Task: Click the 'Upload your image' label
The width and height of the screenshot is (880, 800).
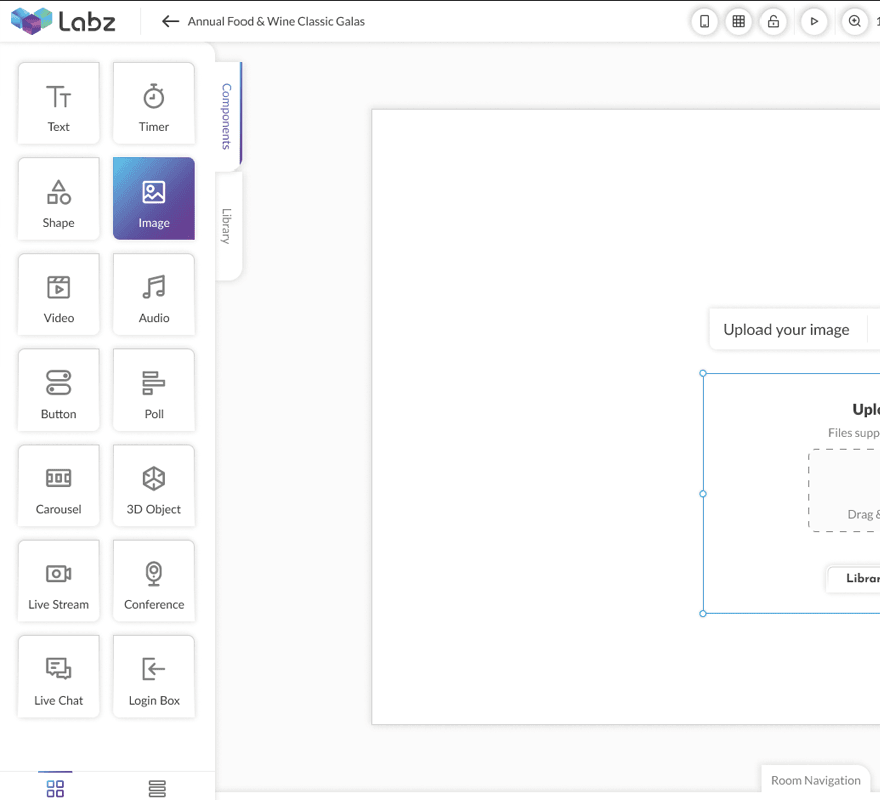Action: coord(786,330)
